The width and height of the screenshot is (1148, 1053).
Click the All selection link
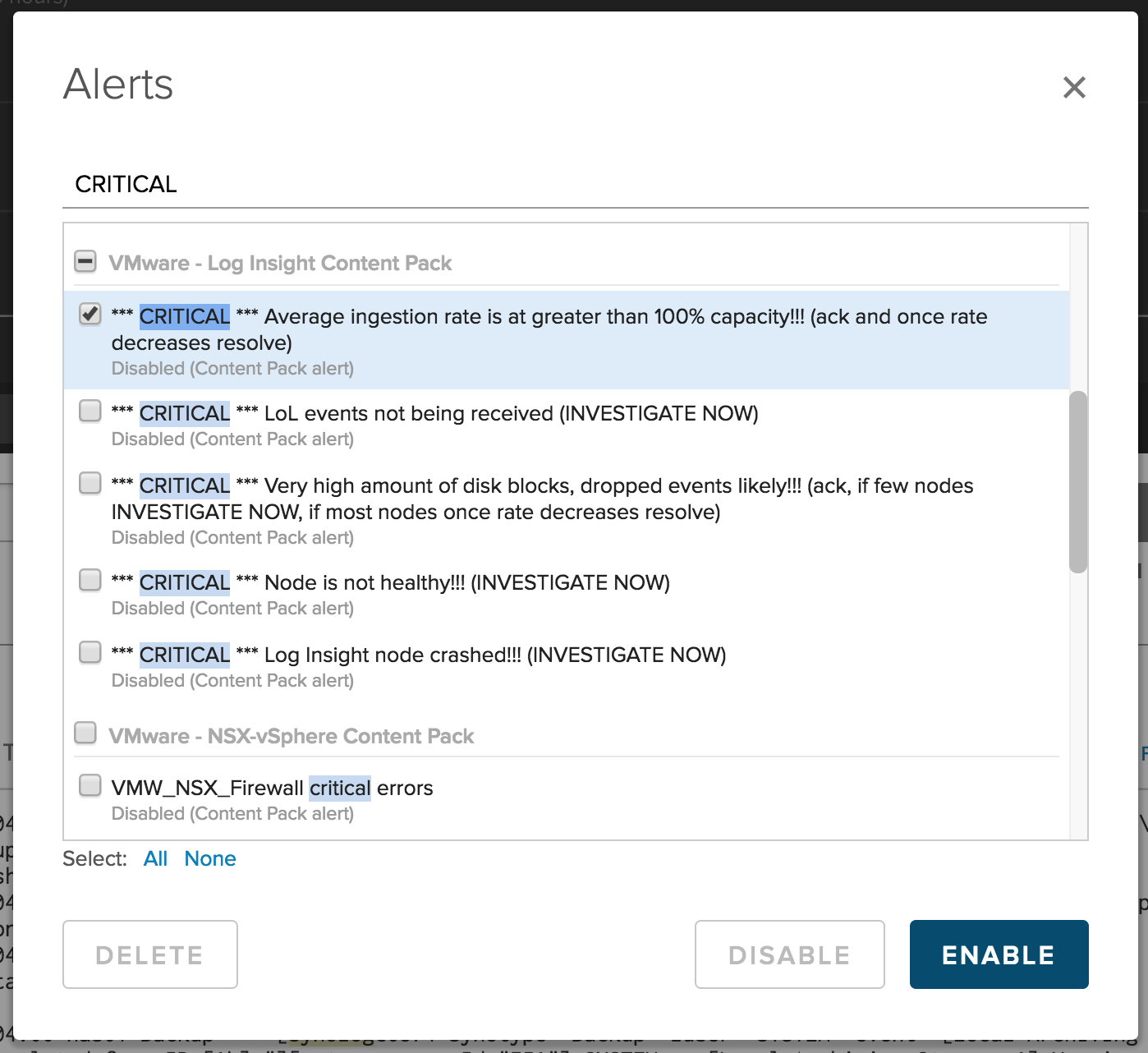point(155,858)
